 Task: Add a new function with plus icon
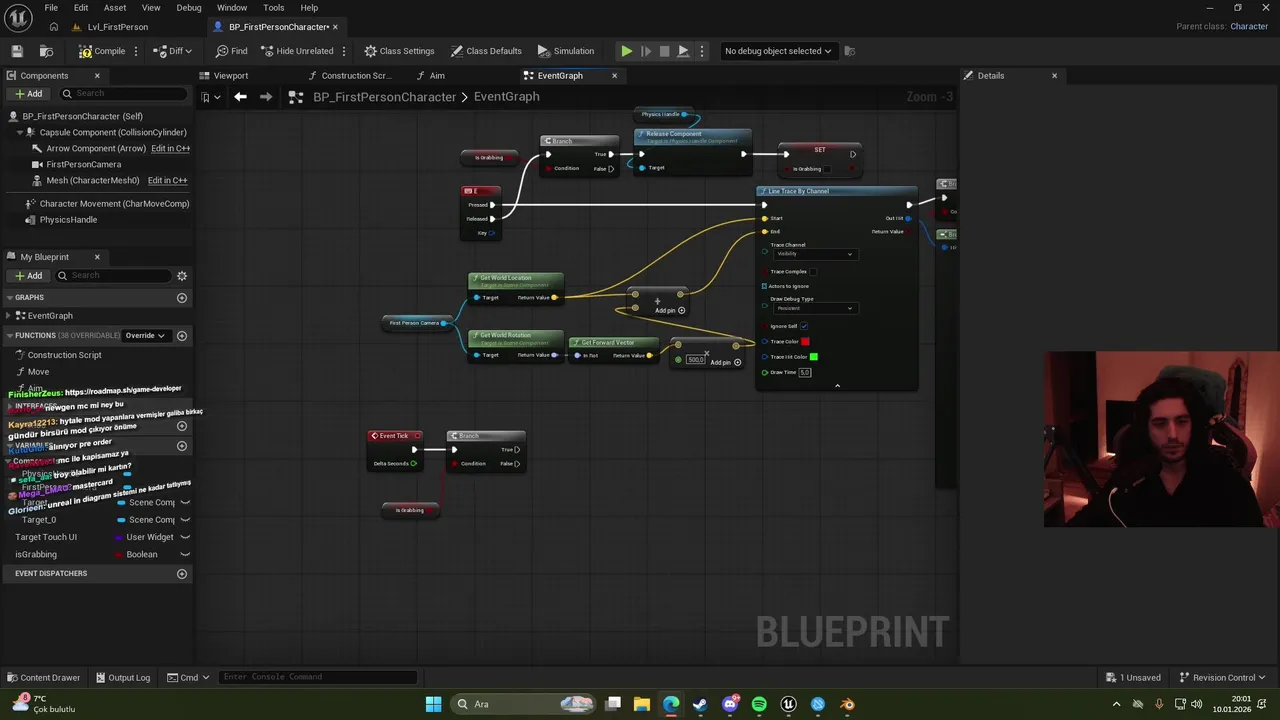pos(182,336)
